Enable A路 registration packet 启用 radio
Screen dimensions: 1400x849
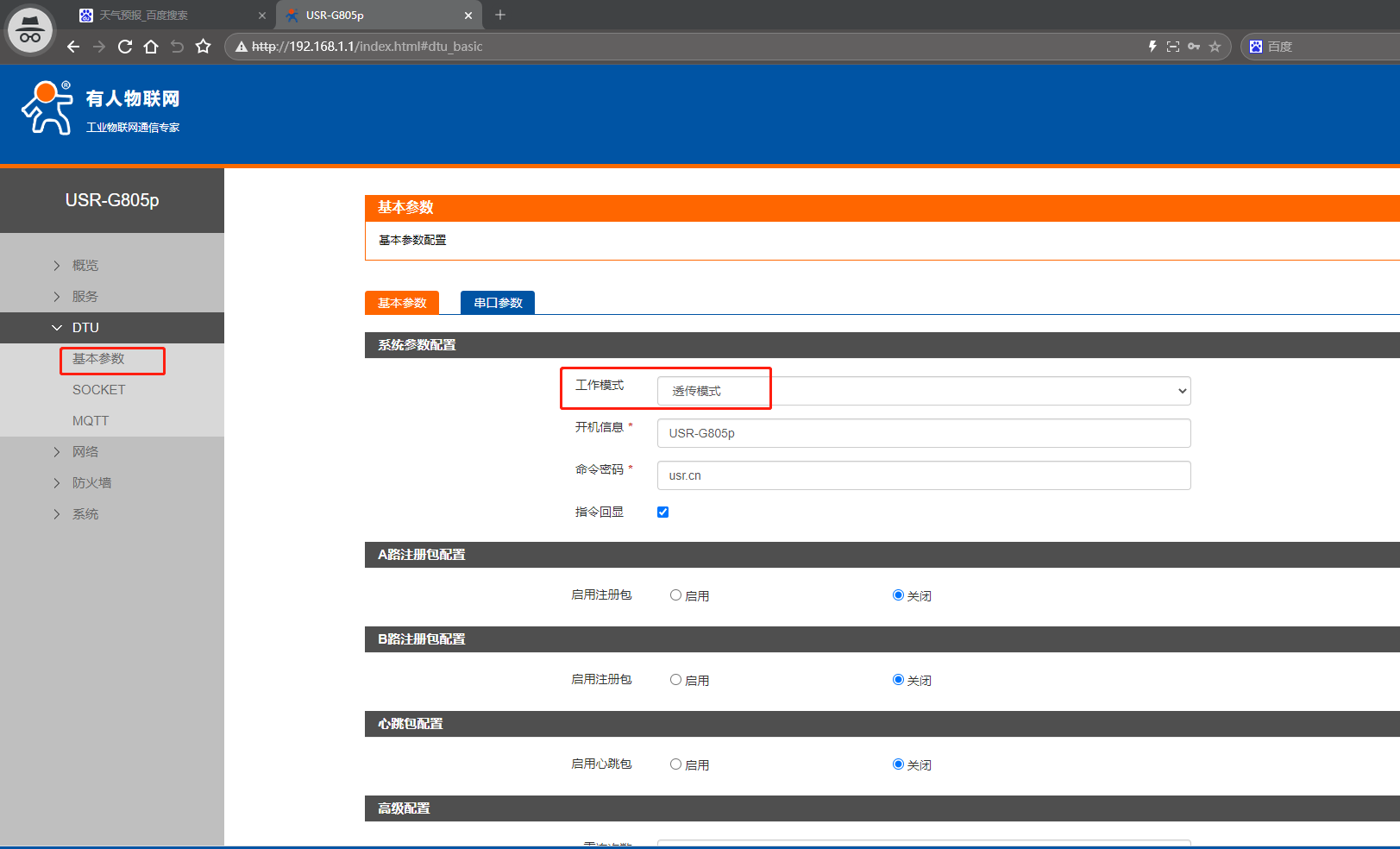676,595
